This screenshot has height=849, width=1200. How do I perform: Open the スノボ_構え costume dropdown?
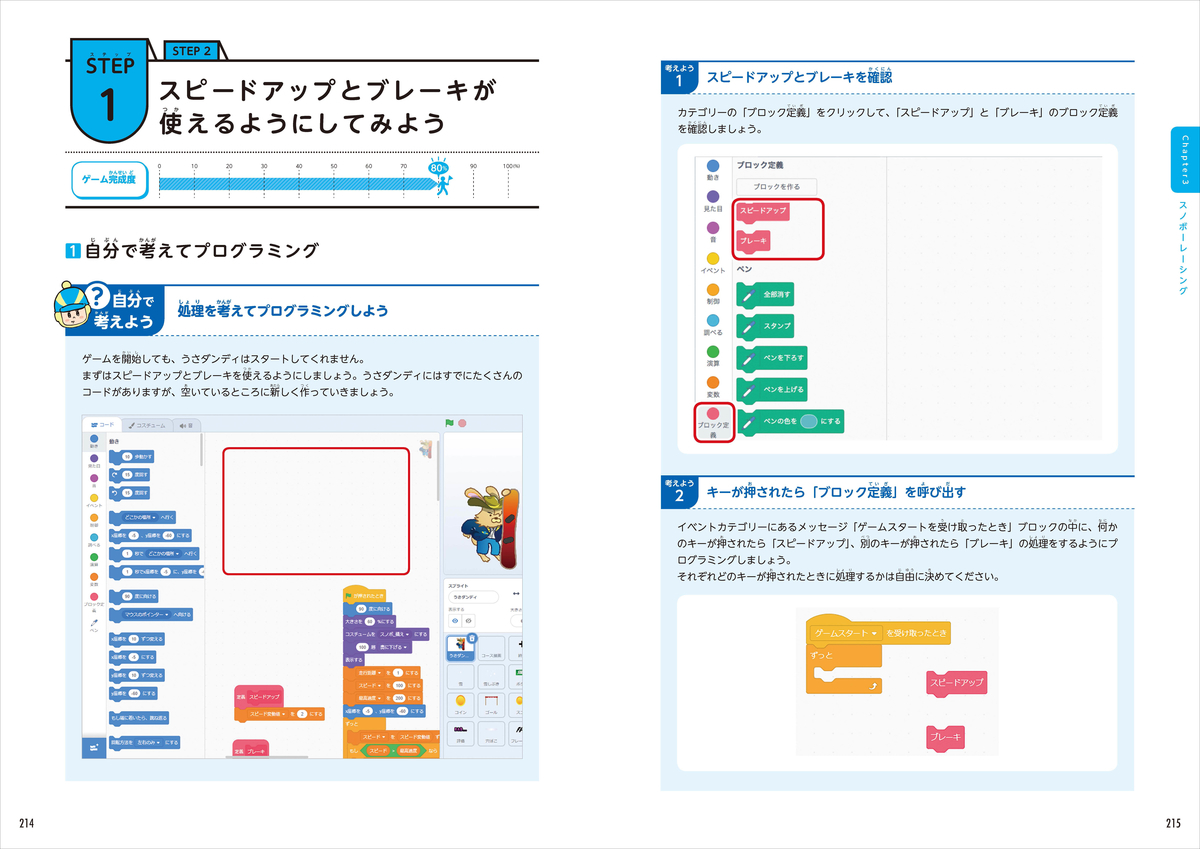(x=394, y=635)
